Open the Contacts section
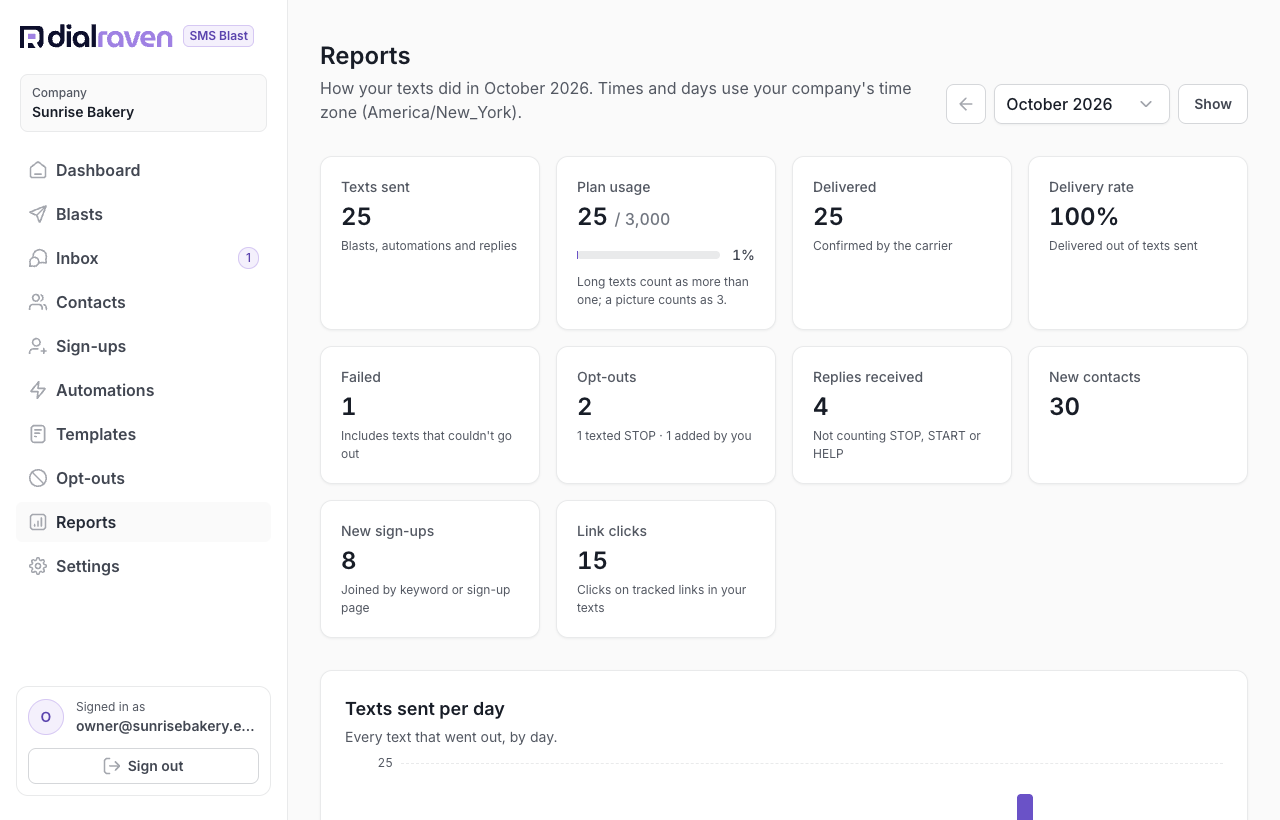 click(143, 302)
